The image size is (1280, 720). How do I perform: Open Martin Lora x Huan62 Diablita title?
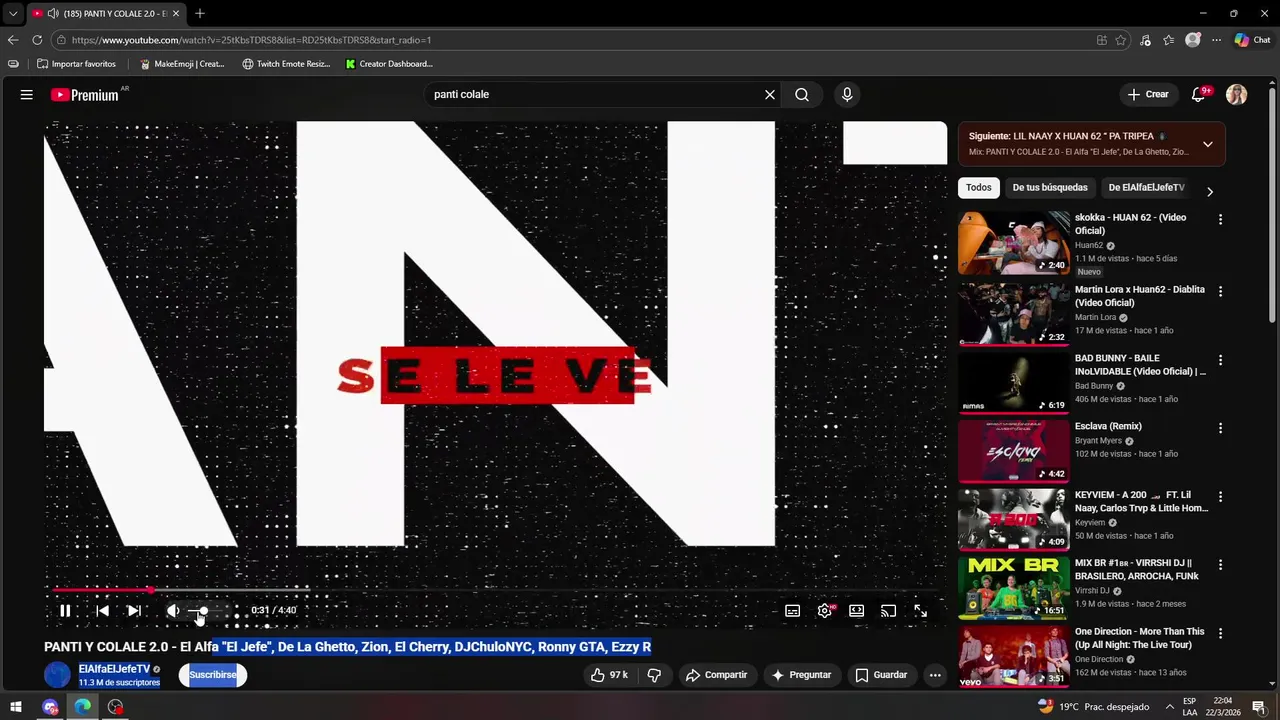point(1140,296)
